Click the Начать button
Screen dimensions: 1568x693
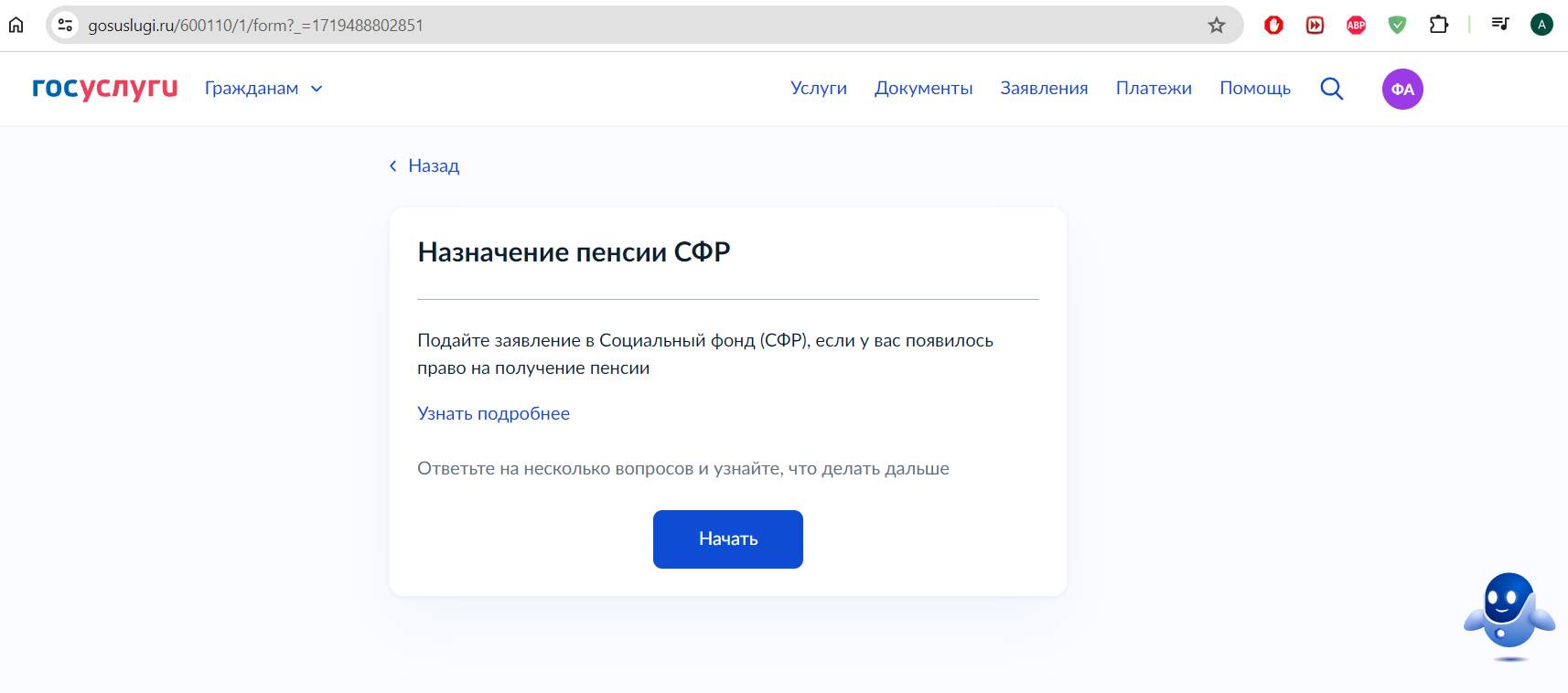coord(728,539)
